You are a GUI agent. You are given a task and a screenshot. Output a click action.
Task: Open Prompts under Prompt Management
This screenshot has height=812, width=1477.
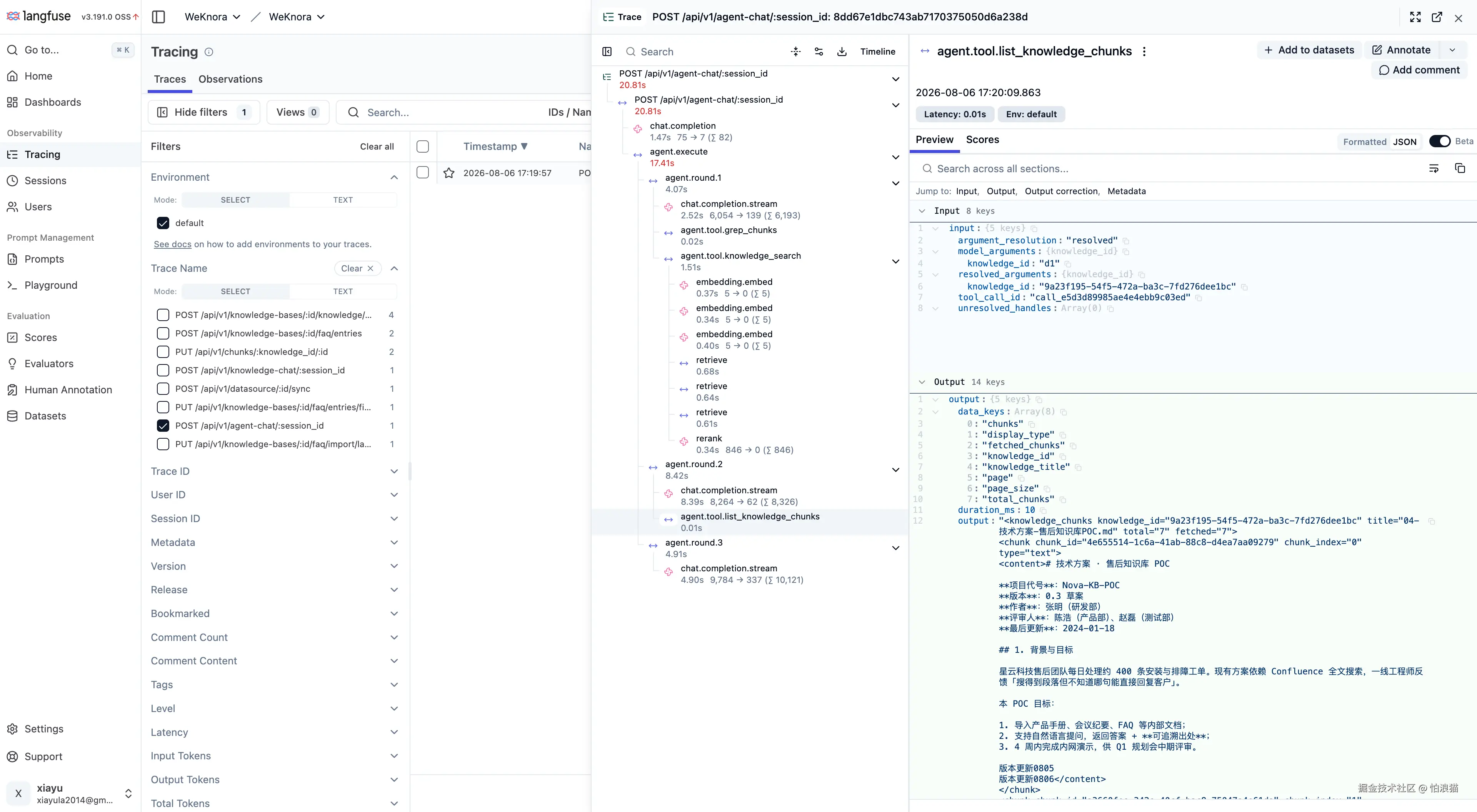tap(44, 259)
